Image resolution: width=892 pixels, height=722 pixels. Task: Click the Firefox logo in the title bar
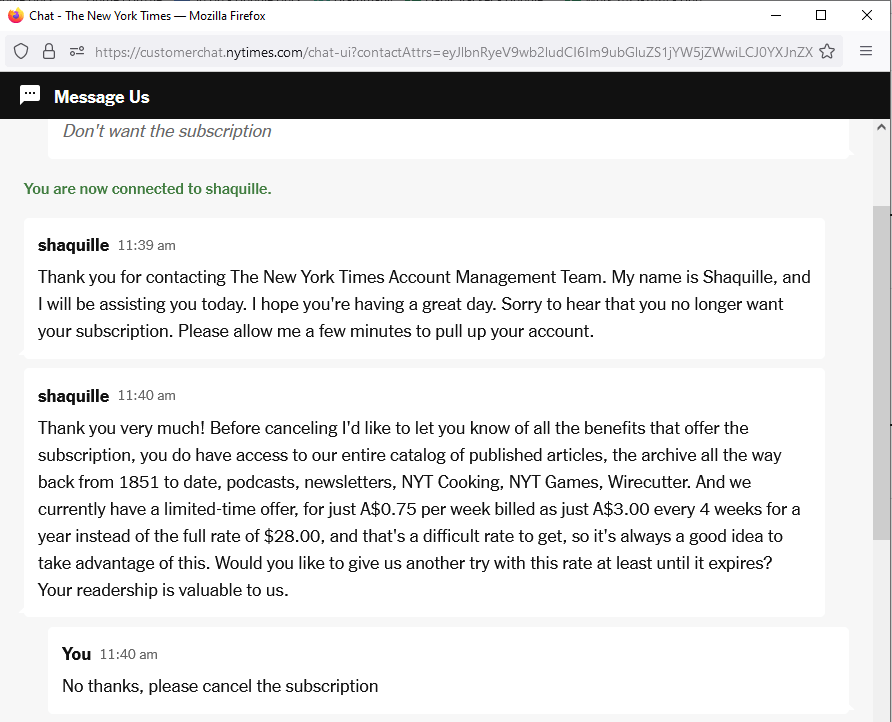click(15, 16)
